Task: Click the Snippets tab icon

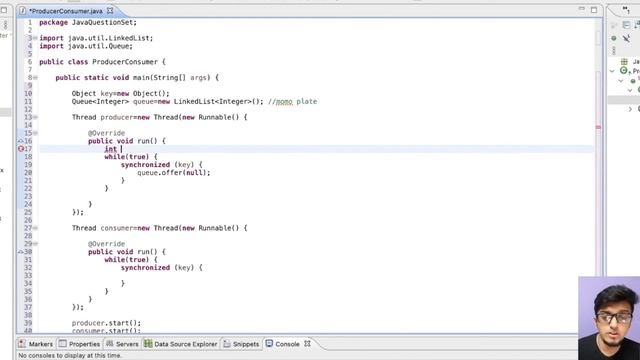Action: [x=227, y=344]
